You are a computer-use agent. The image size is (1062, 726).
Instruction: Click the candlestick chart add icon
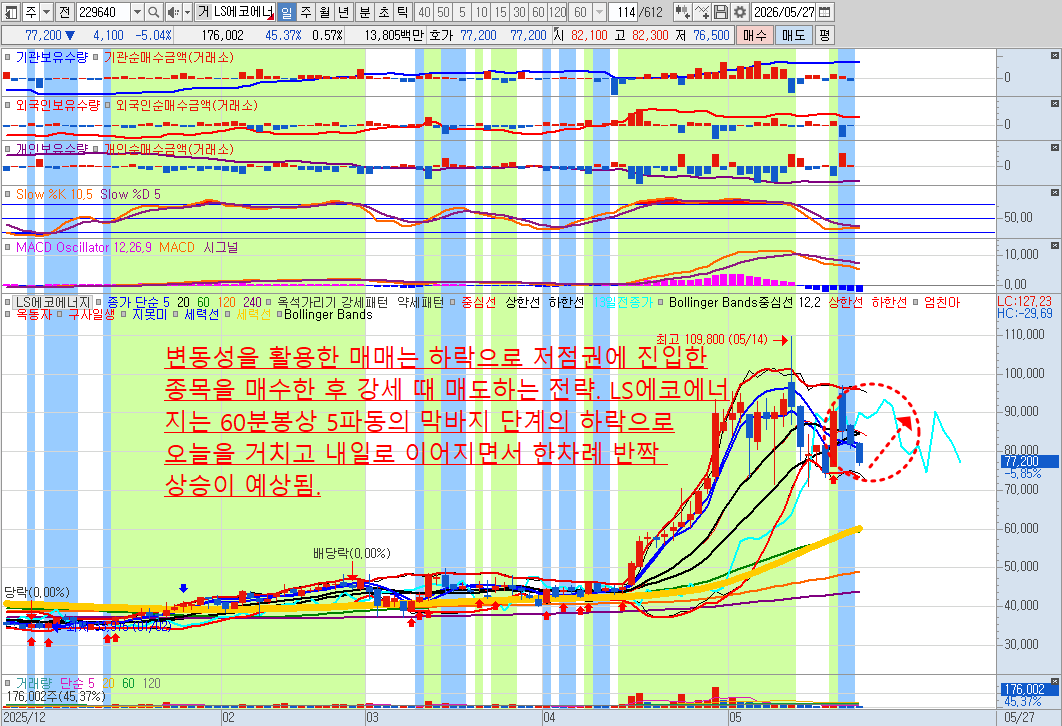pyautogui.click(x=683, y=12)
